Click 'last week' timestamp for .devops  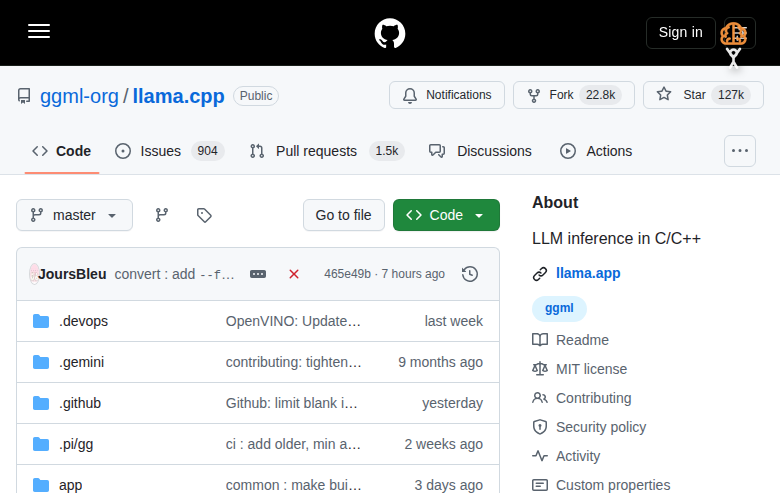[454, 321]
